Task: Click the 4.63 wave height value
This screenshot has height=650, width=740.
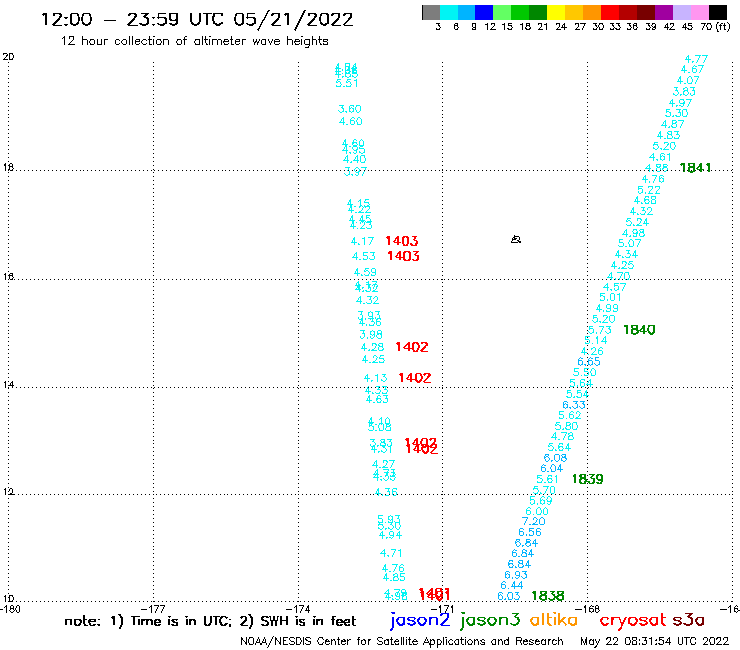Action: (377, 399)
